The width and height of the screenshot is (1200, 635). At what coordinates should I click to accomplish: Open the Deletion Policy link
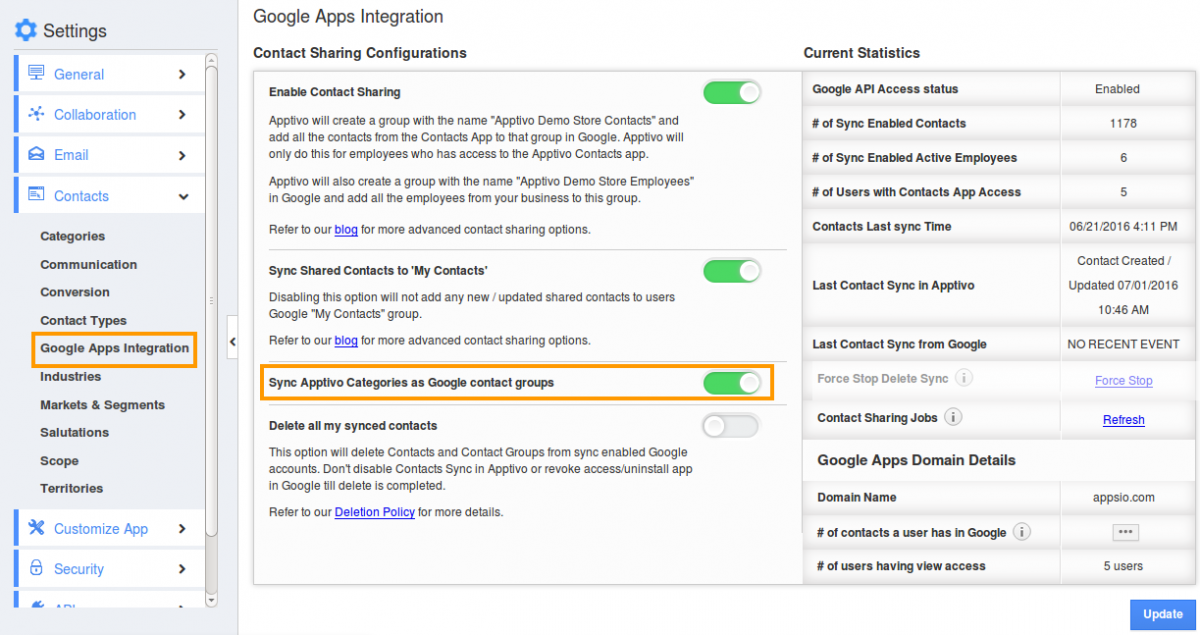374,511
